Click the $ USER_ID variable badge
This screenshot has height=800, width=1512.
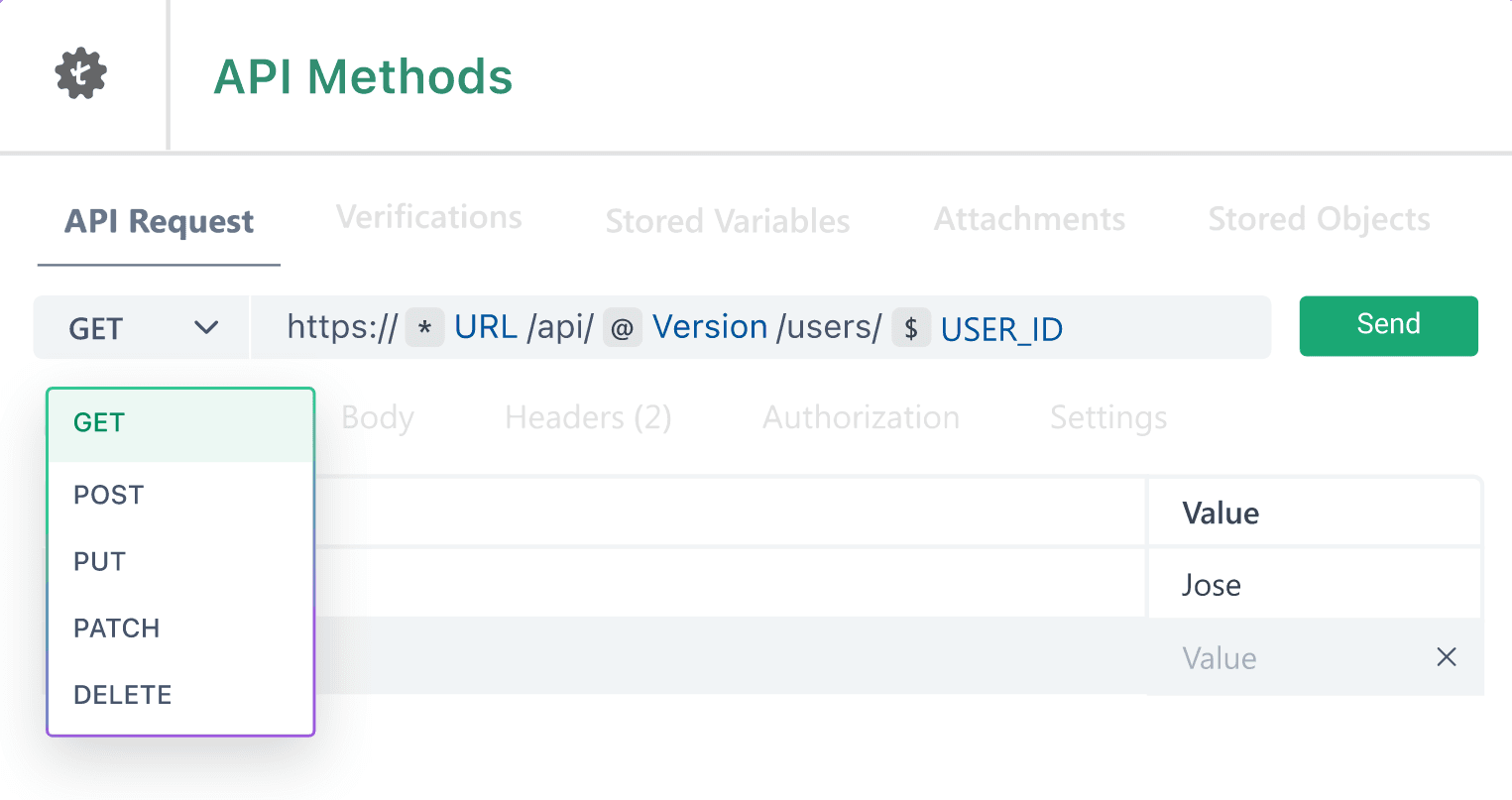point(911,327)
